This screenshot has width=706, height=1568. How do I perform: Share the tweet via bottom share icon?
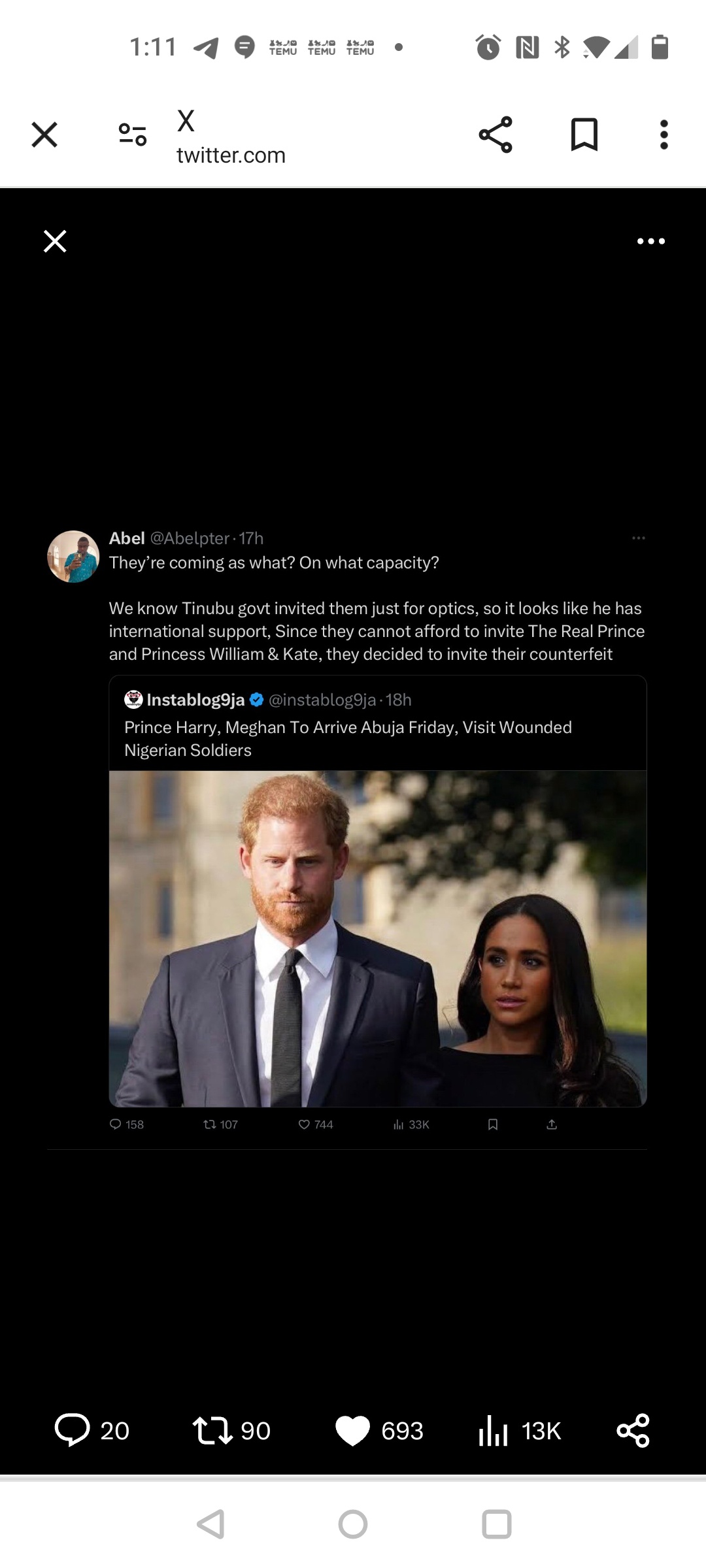(x=633, y=1430)
